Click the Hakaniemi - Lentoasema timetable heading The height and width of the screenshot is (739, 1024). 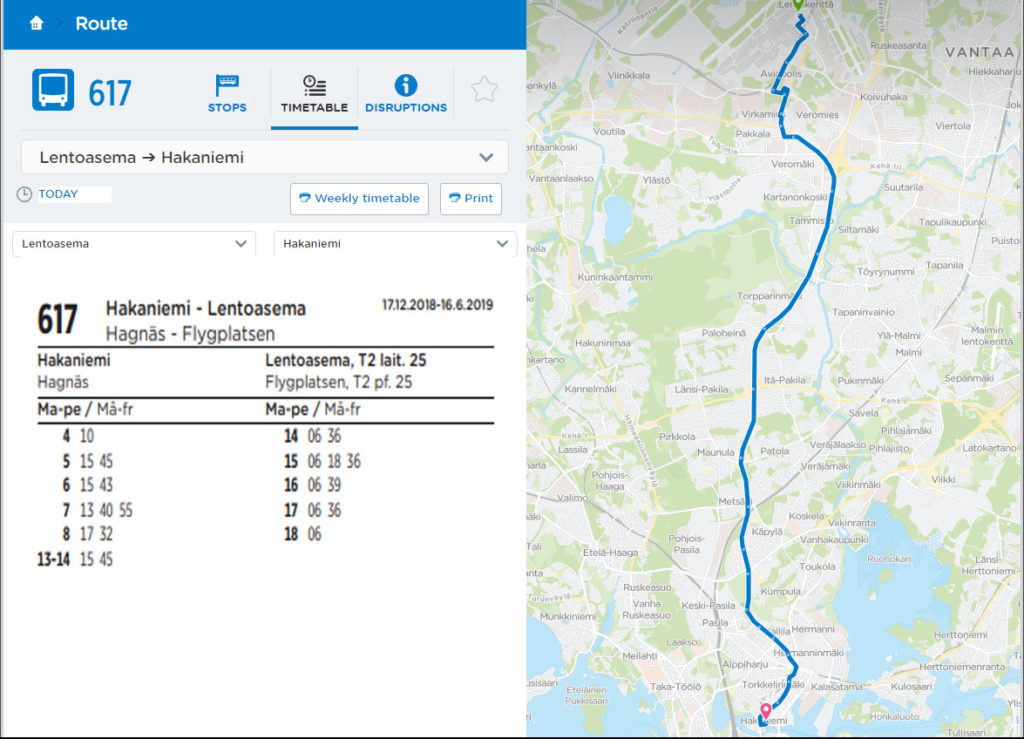pyautogui.click(x=206, y=308)
